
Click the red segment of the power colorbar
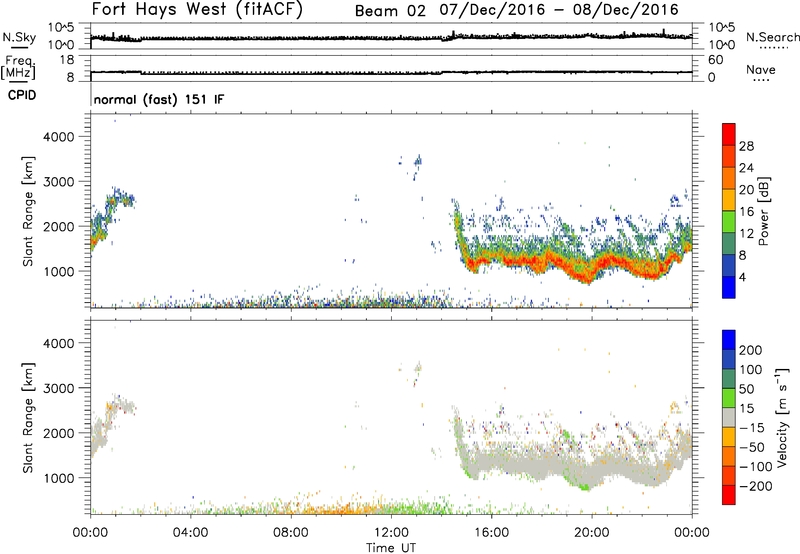click(x=729, y=134)
